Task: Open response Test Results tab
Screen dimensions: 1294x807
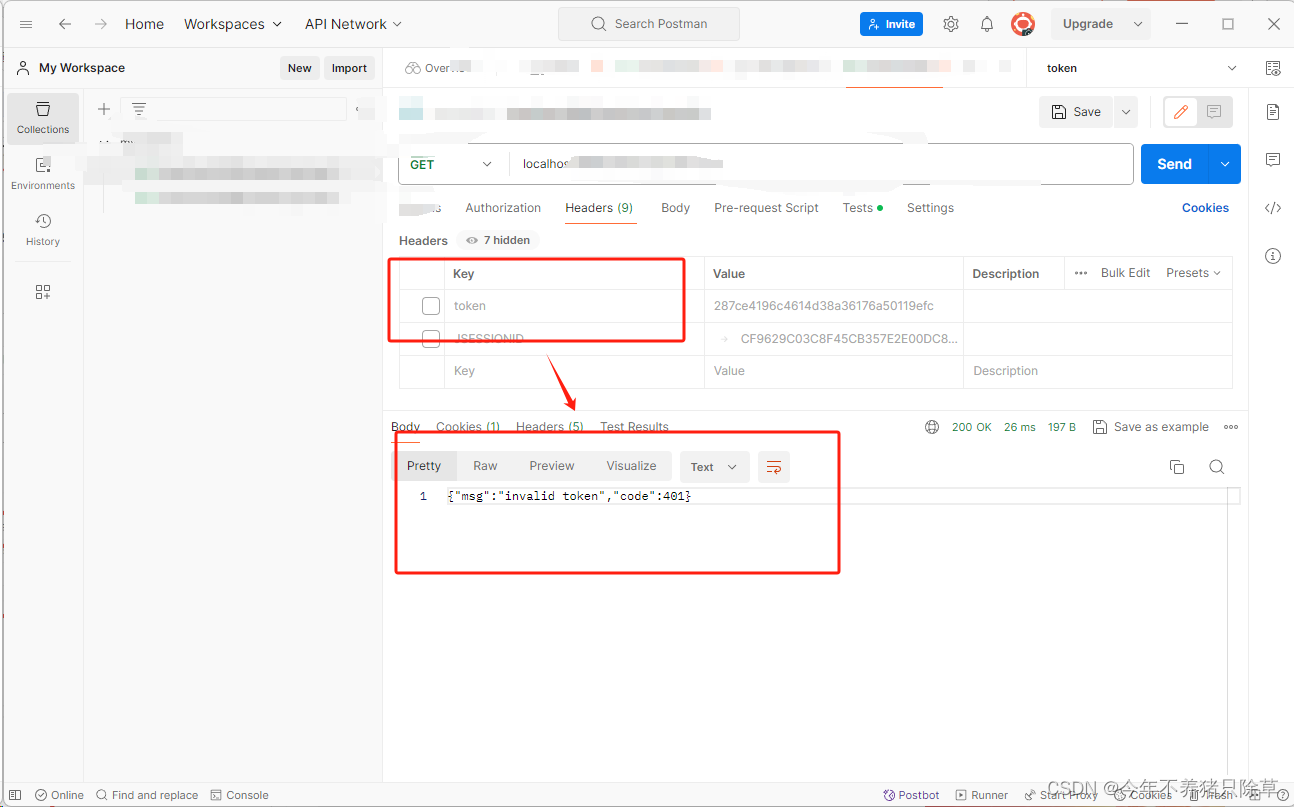Action: pos(634,427)
